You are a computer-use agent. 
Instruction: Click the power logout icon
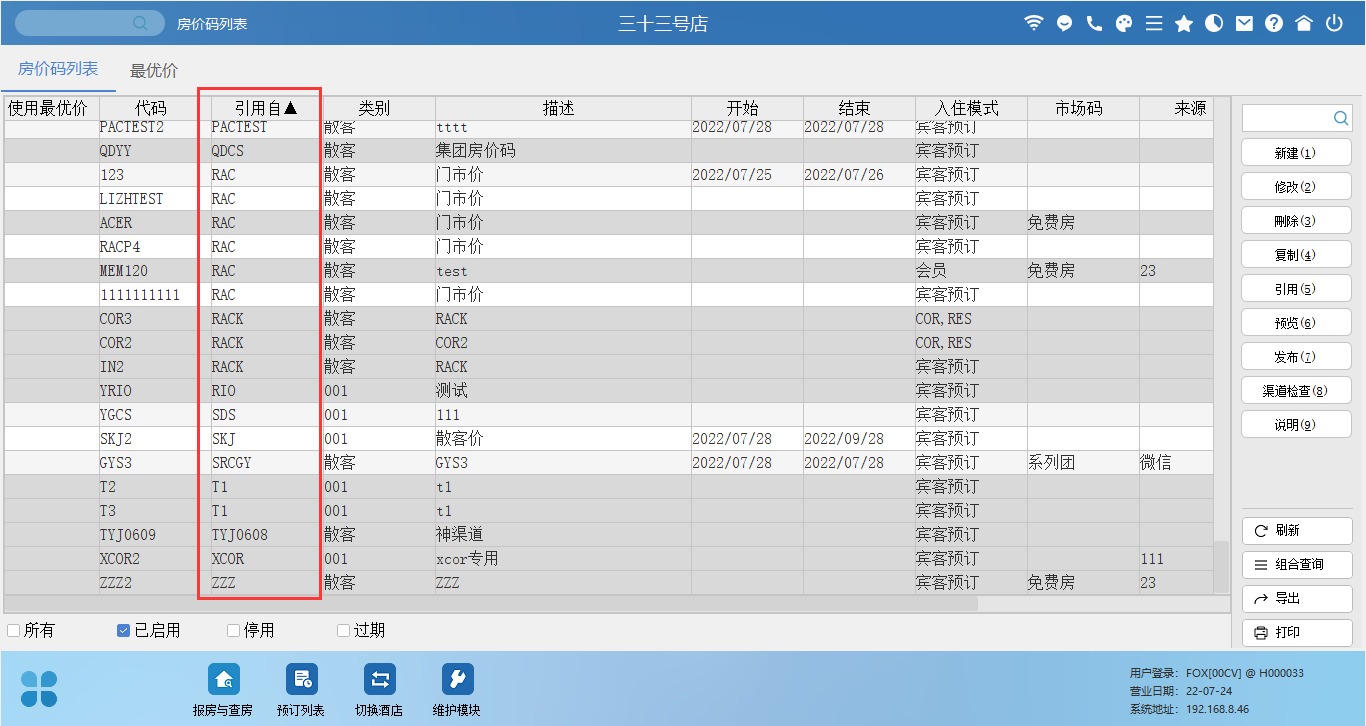(x=1334, y=23)
